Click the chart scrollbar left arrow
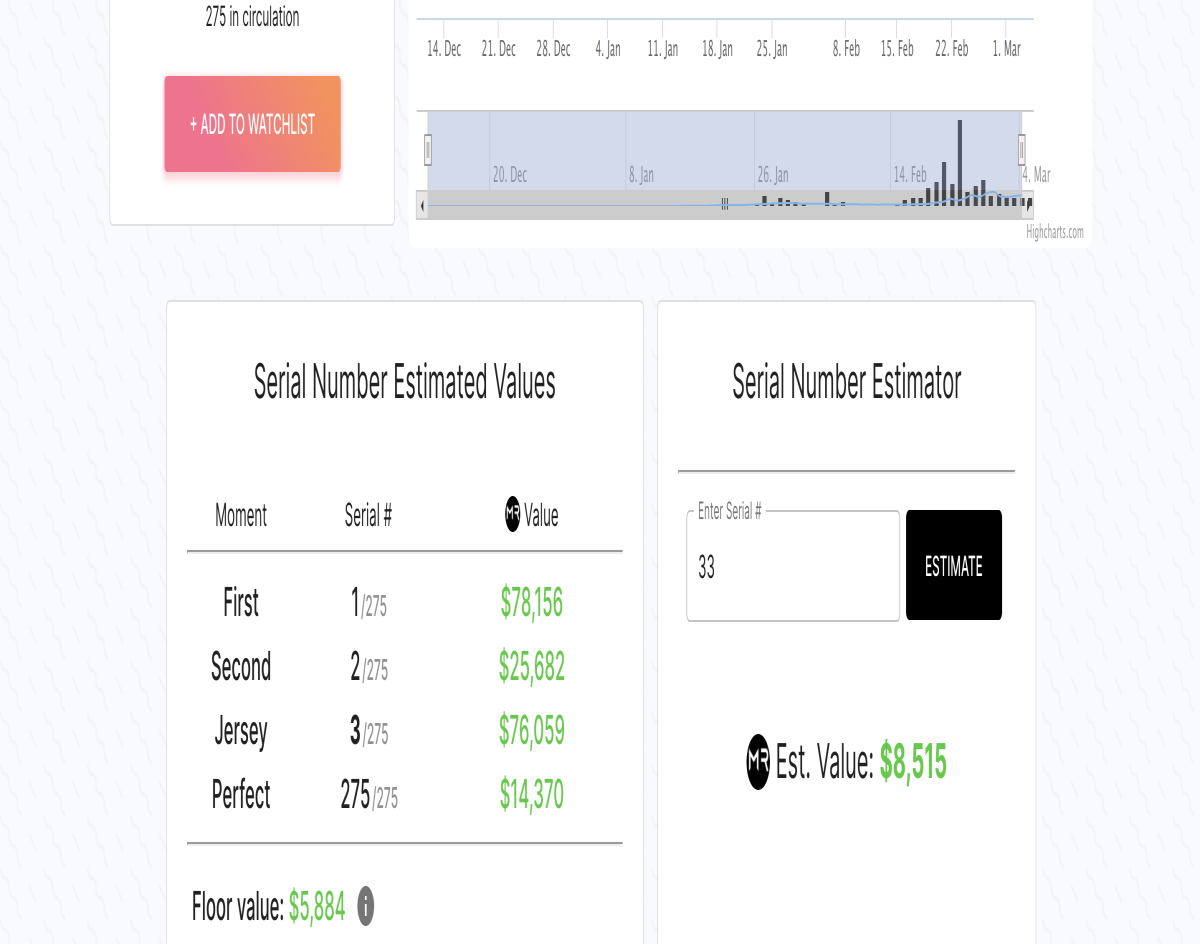This screenshot has height=944, width=1200. pyautogui.click(x=422, y=205)
